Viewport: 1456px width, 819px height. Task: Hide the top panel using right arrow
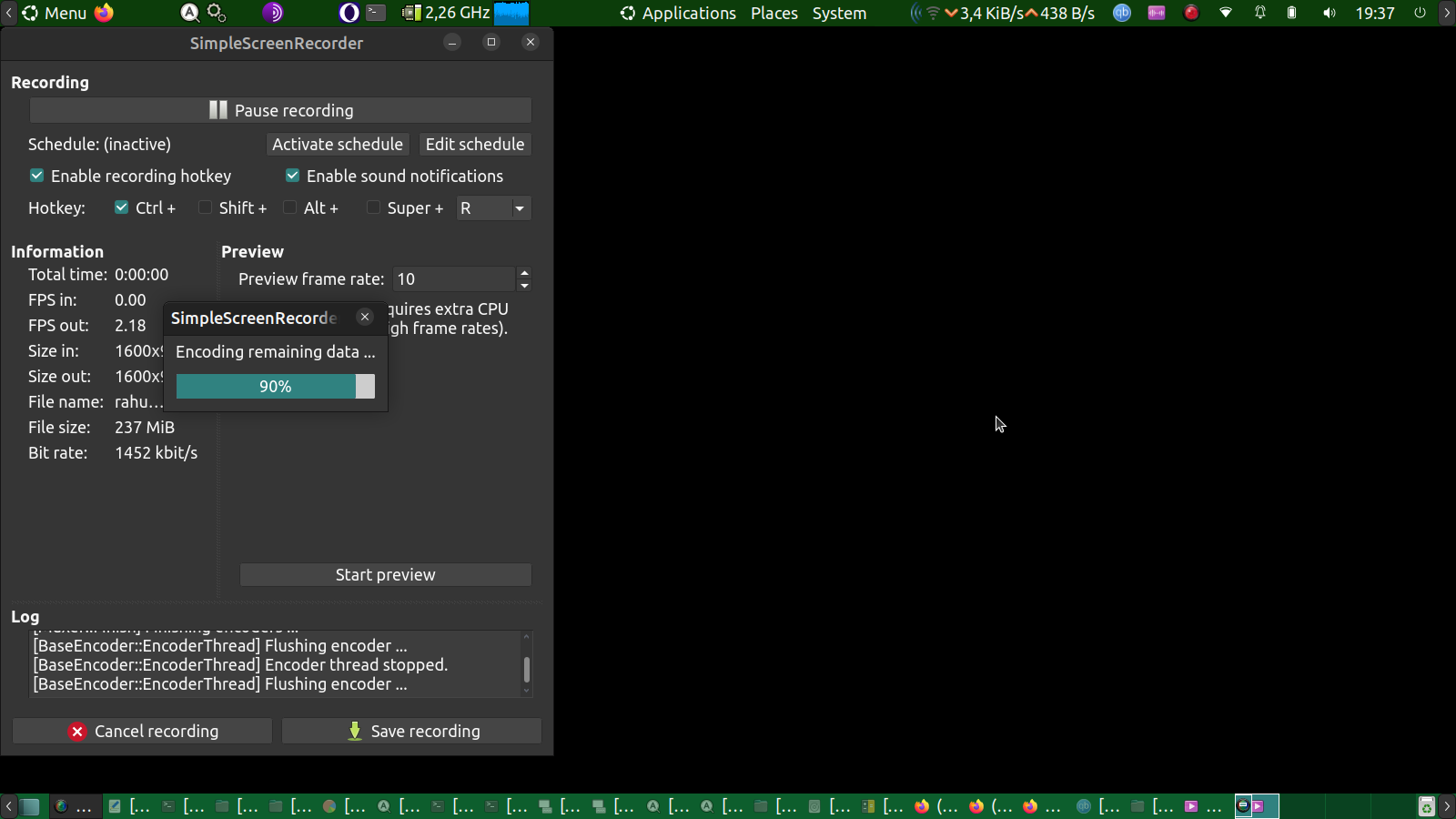(1447, 13)
